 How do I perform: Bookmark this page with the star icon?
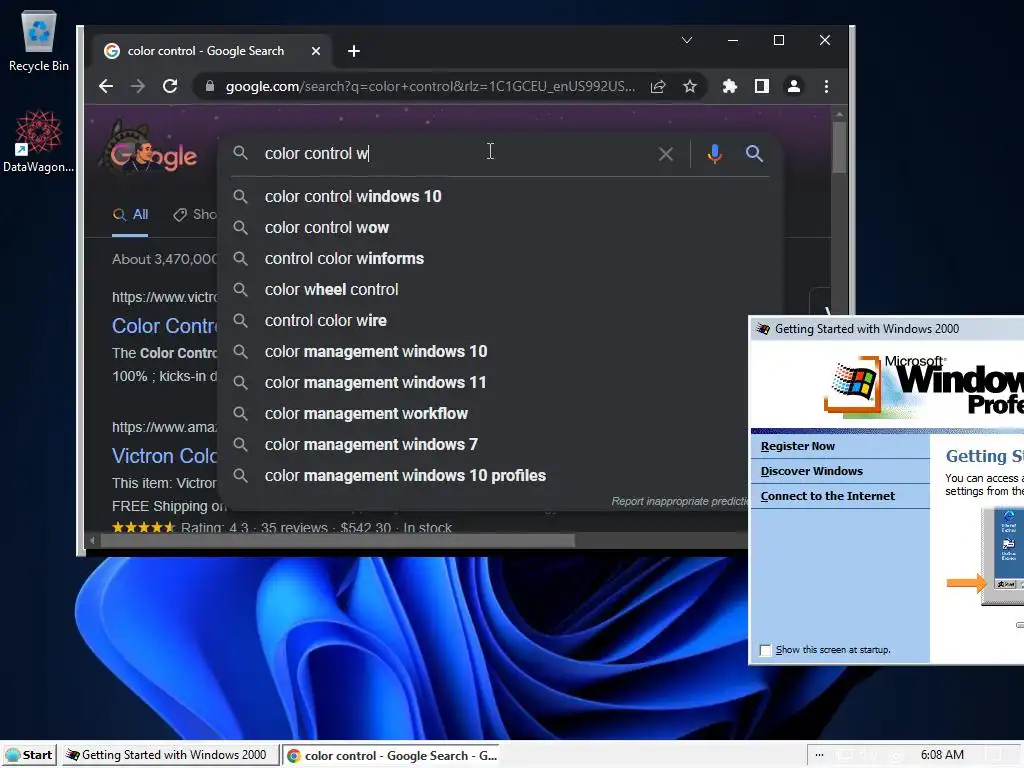[690, 86]
